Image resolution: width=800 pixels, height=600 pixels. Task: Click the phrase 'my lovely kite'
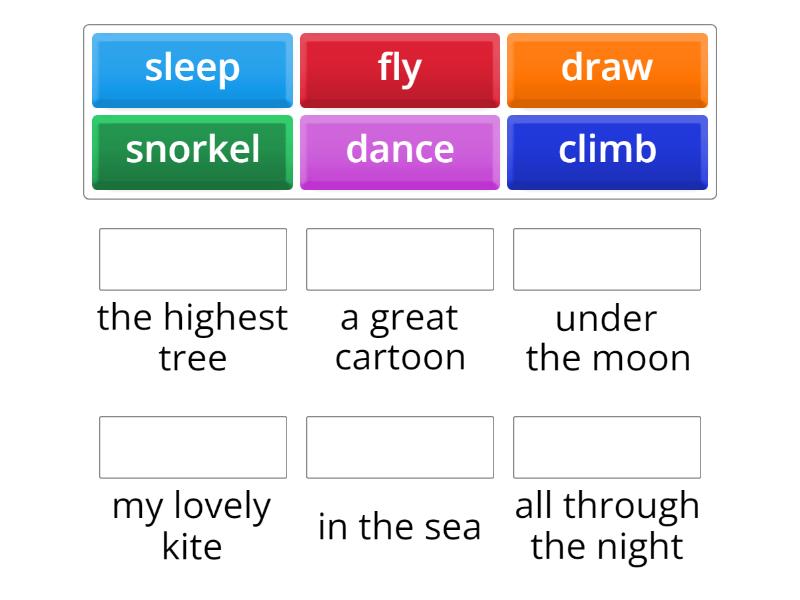tap(193, 527)
